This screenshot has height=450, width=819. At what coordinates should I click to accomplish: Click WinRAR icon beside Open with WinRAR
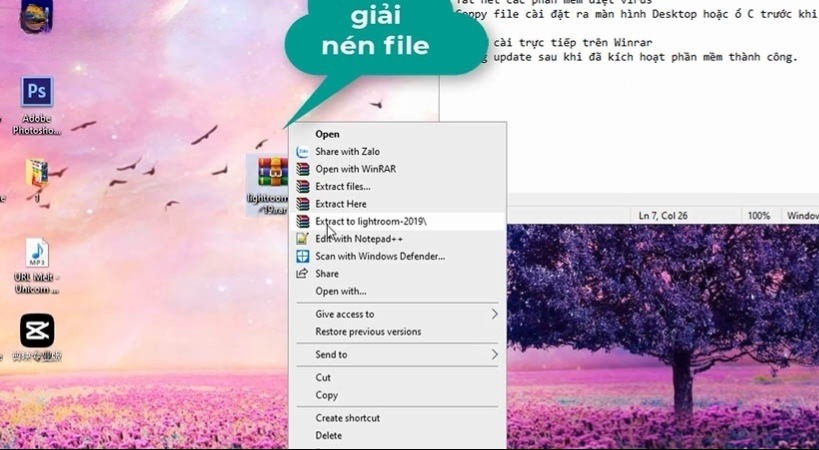302,169
